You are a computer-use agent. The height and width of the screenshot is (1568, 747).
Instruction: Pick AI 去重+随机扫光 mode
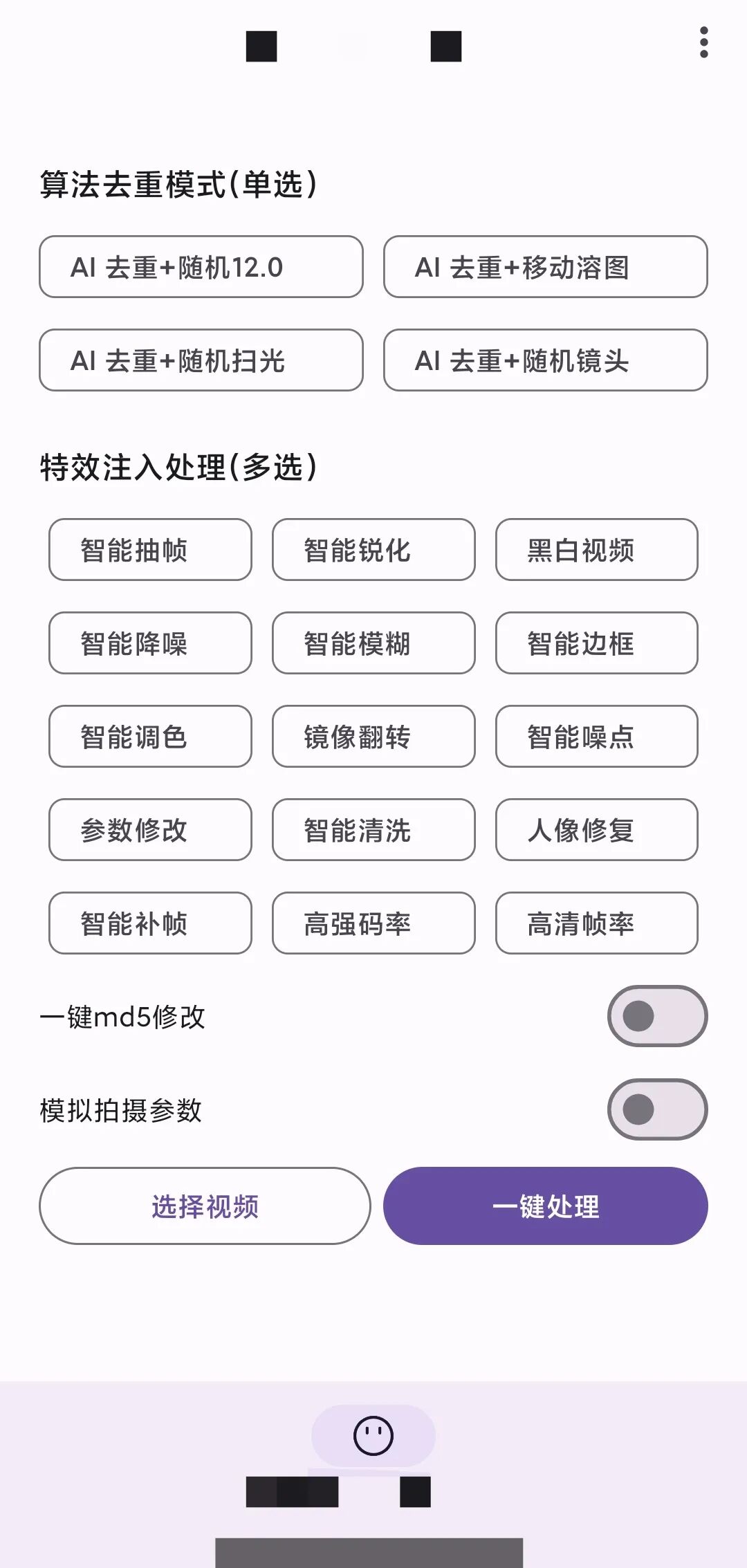pos(201,360)
